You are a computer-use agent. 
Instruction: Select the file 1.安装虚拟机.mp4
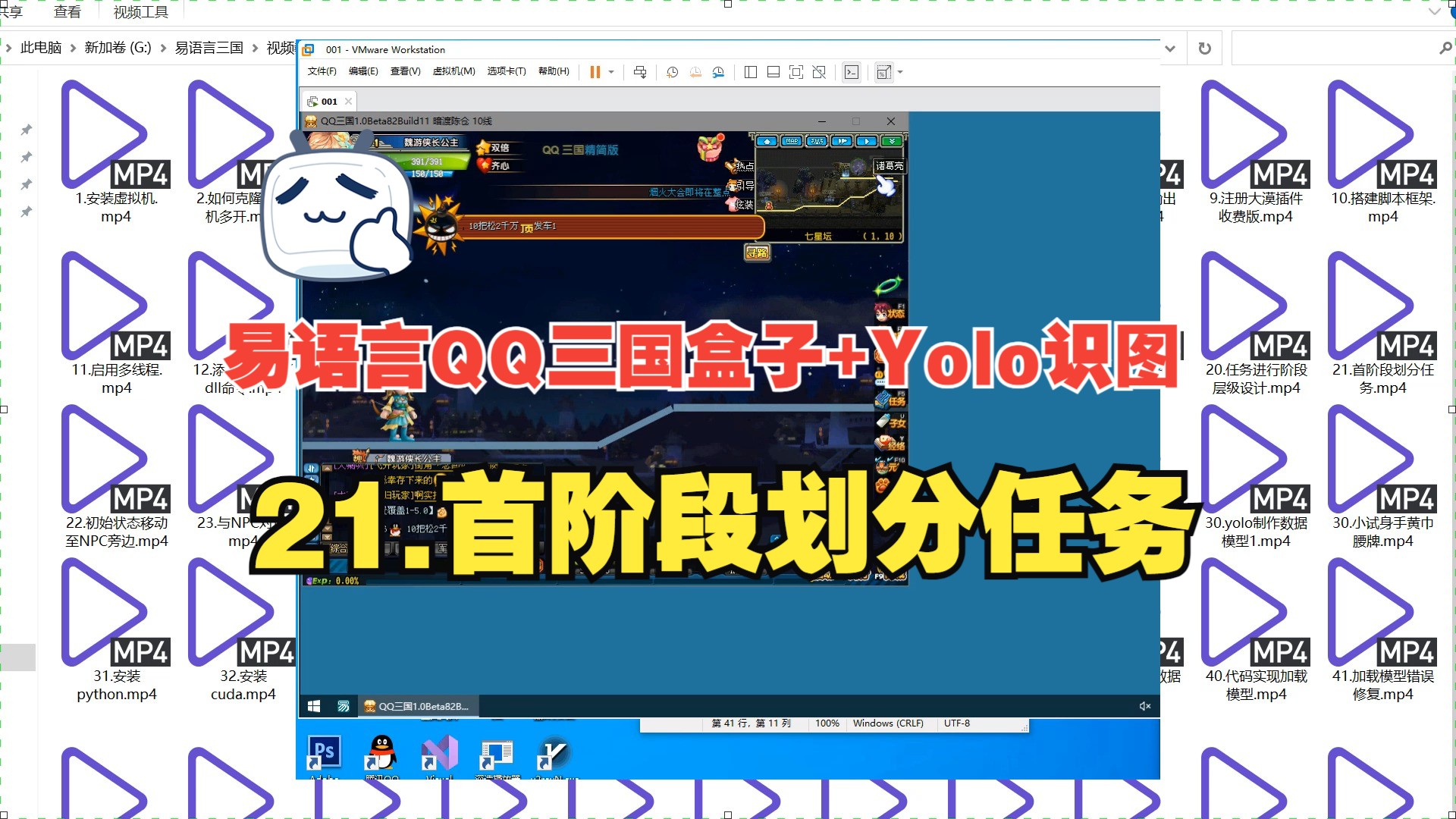point(116,152)
